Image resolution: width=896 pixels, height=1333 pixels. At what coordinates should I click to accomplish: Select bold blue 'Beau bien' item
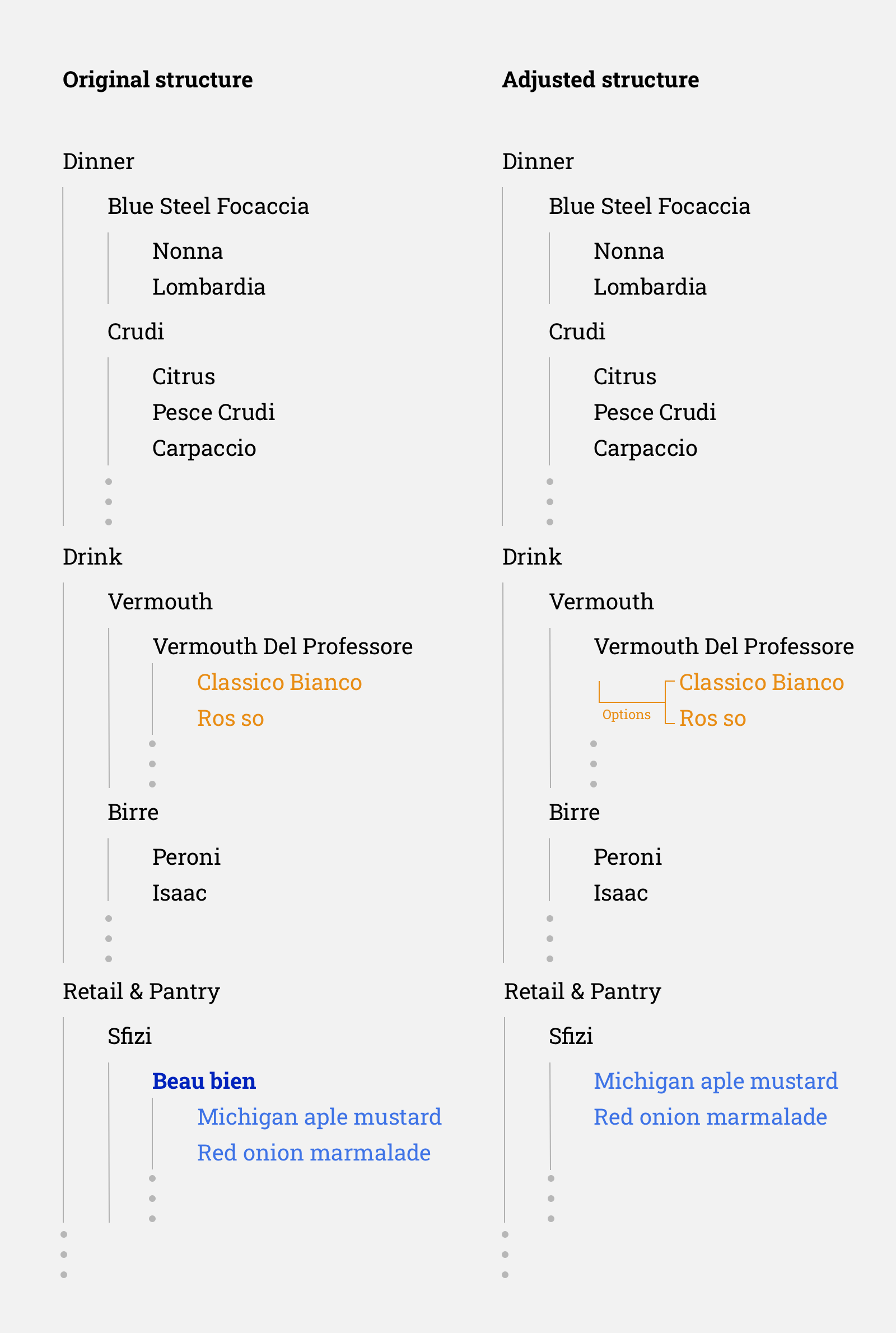tap(204, 1081)
